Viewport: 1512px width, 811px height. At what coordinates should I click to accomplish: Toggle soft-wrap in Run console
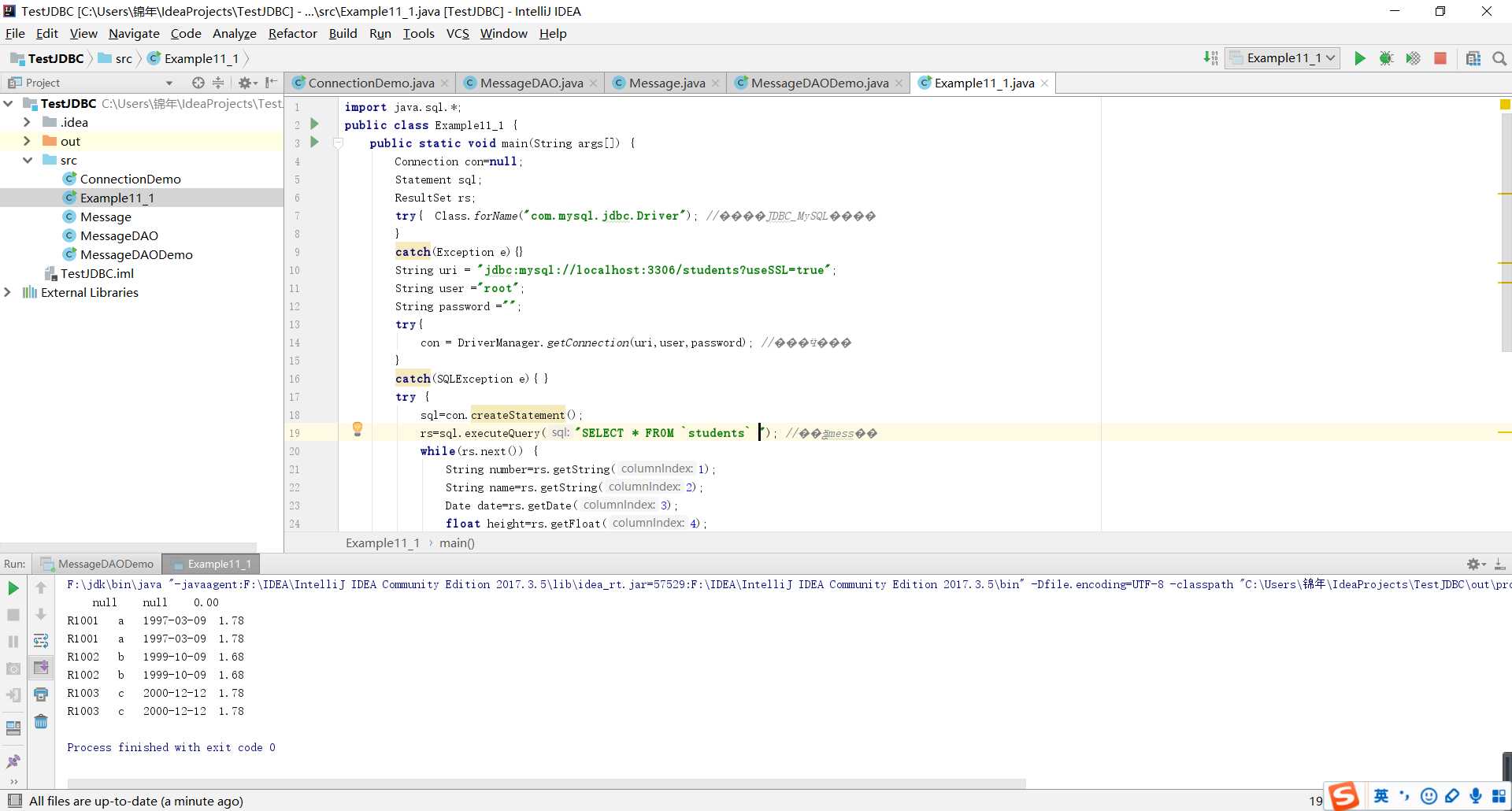click(x=41, y=642)
